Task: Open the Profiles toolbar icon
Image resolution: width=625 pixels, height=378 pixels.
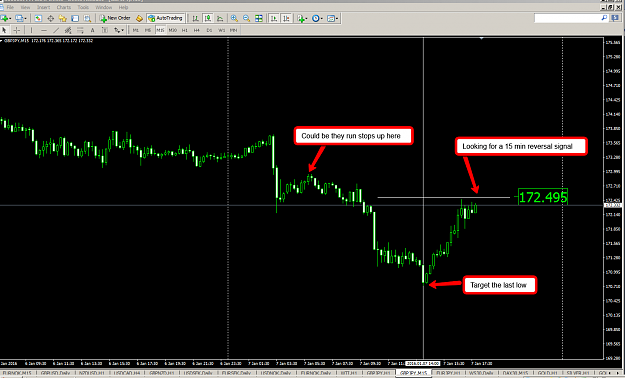Action: [x=18, y=18]
